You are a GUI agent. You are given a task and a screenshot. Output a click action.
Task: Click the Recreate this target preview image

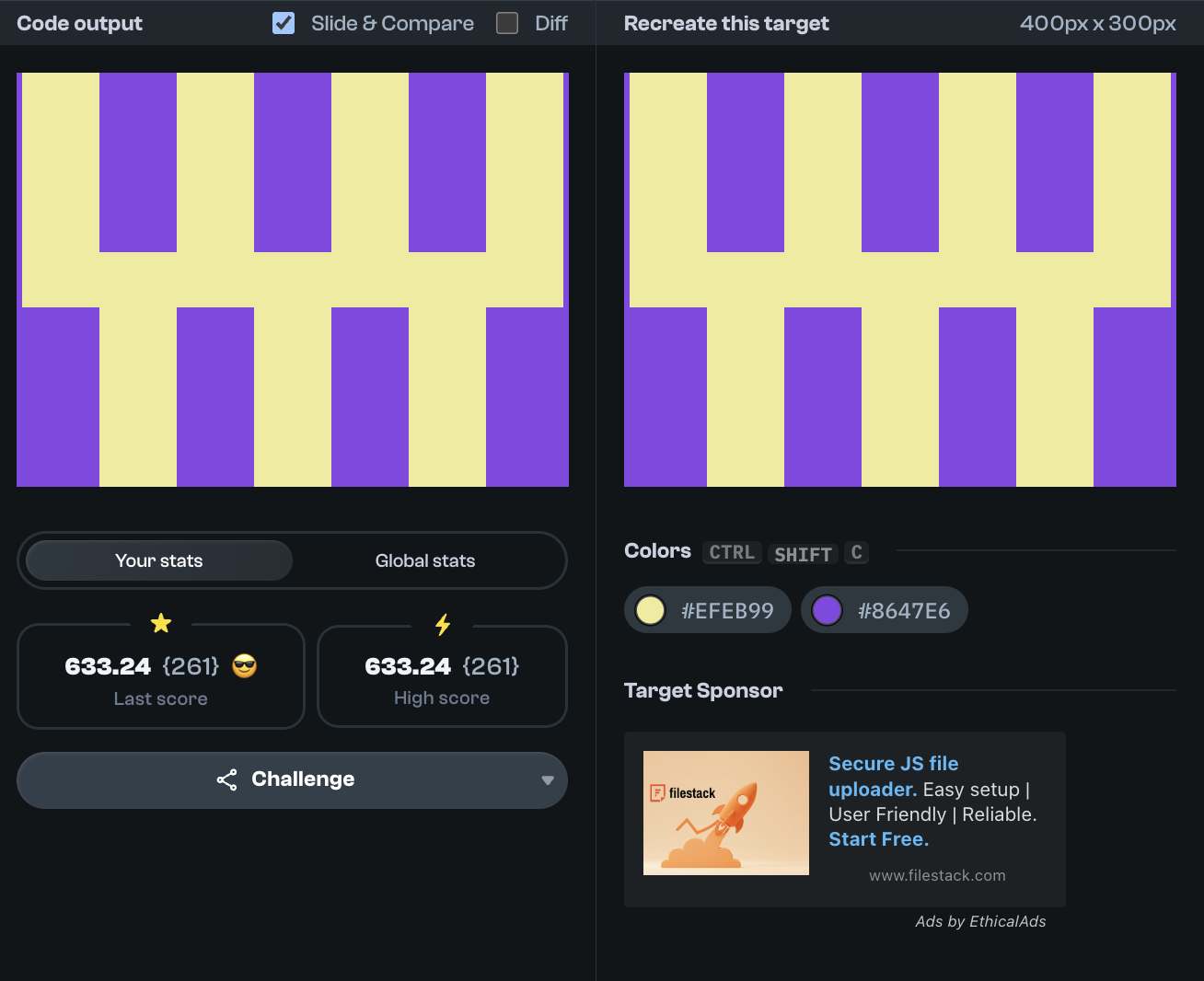pyautogui.click(x=899, y=280)
